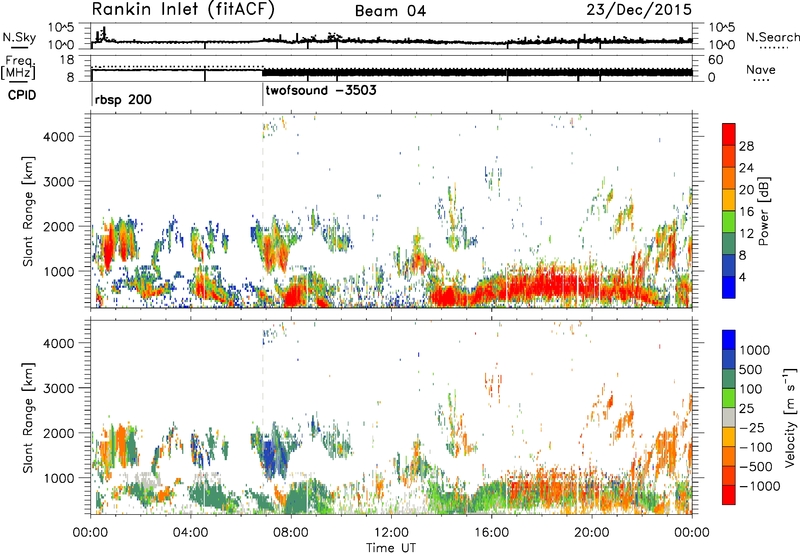Click the 'Freq. [MHz]' label
Screen dimensions: 800x554
point(18,67)
